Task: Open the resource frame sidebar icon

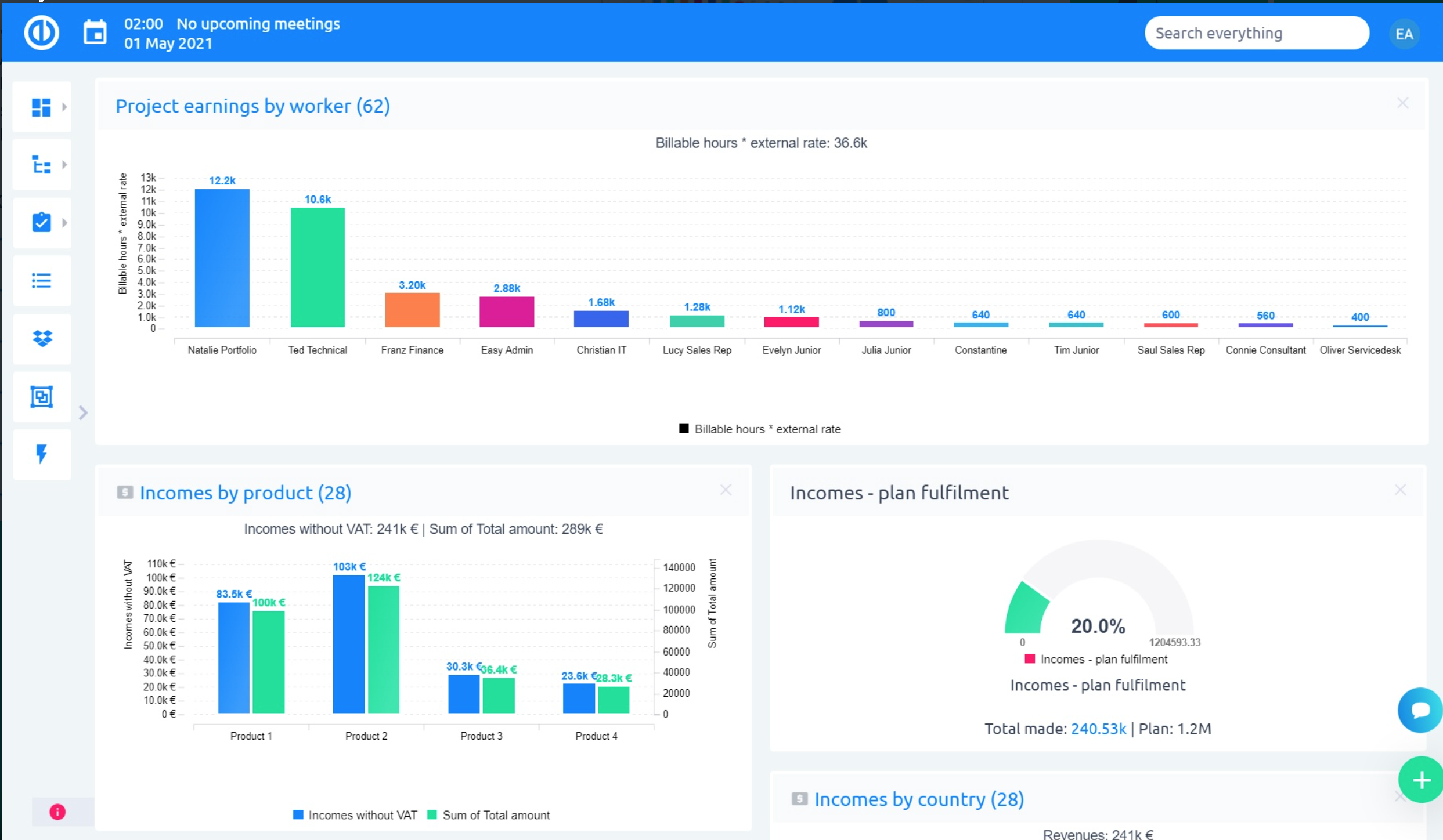Action: point(41,397)
